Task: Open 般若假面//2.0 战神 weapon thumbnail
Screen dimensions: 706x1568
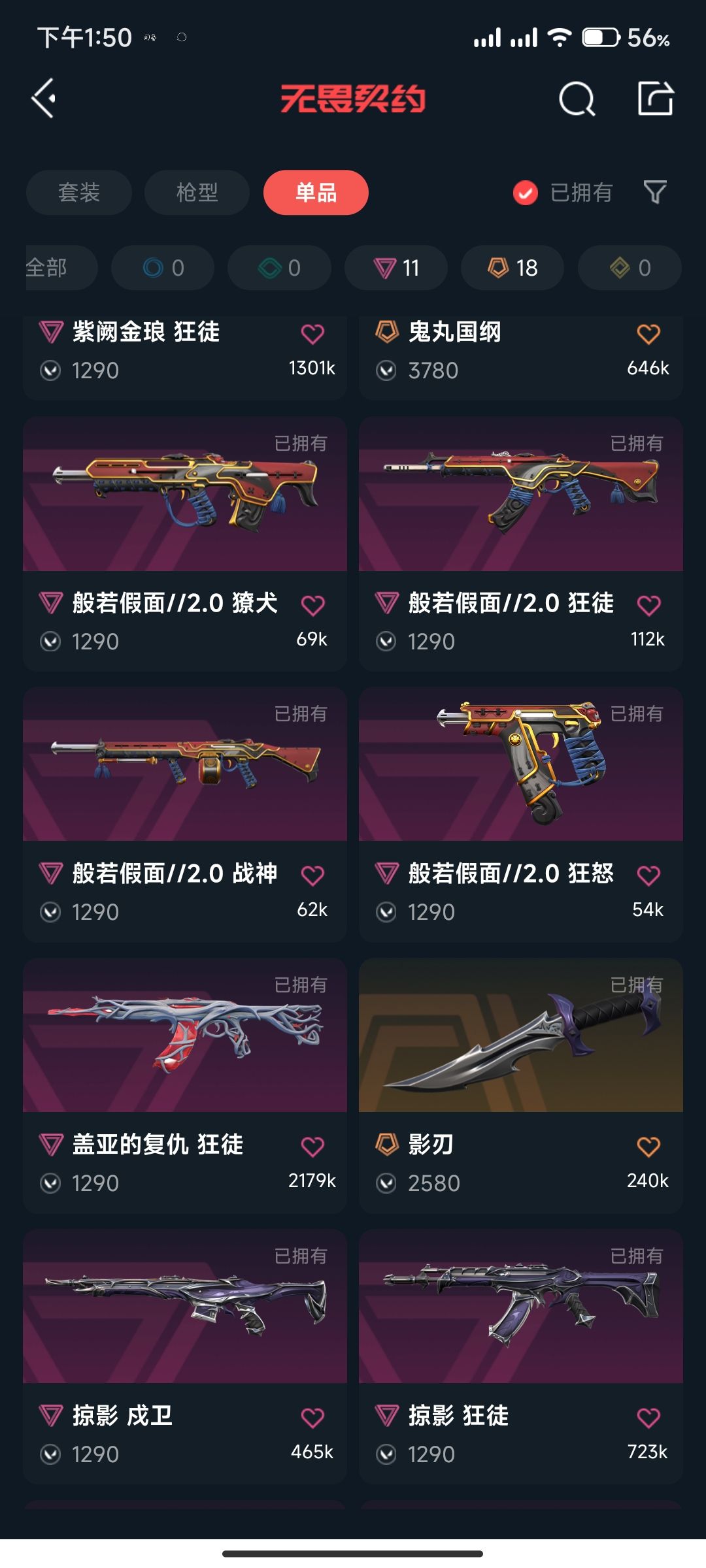Action: click(185, 764)
